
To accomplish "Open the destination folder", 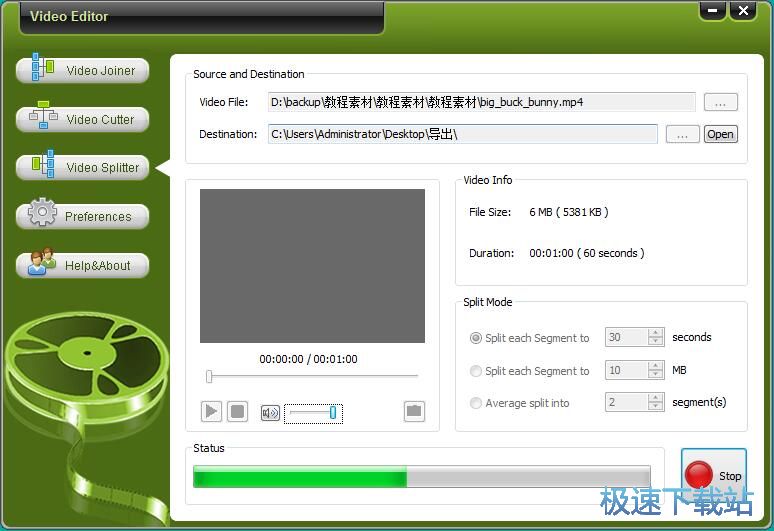I will (x=720, y=134).
